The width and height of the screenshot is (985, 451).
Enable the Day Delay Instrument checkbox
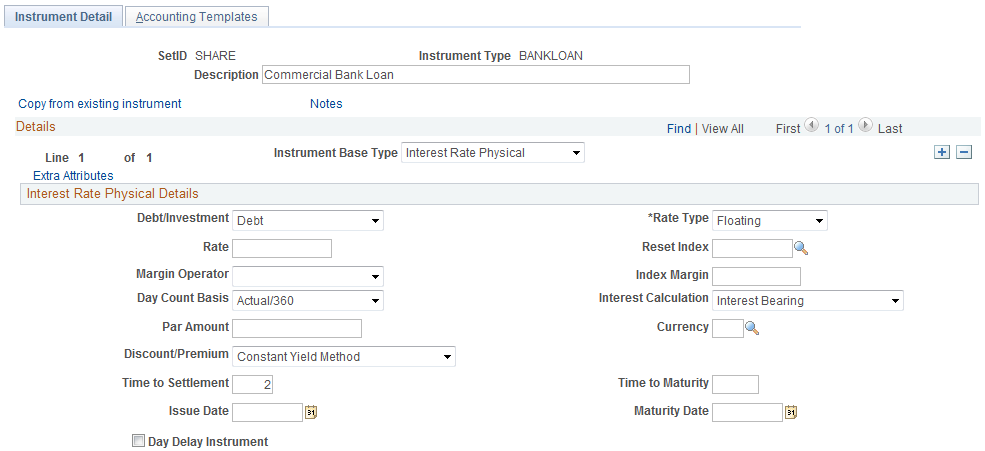tap(139, 441)
